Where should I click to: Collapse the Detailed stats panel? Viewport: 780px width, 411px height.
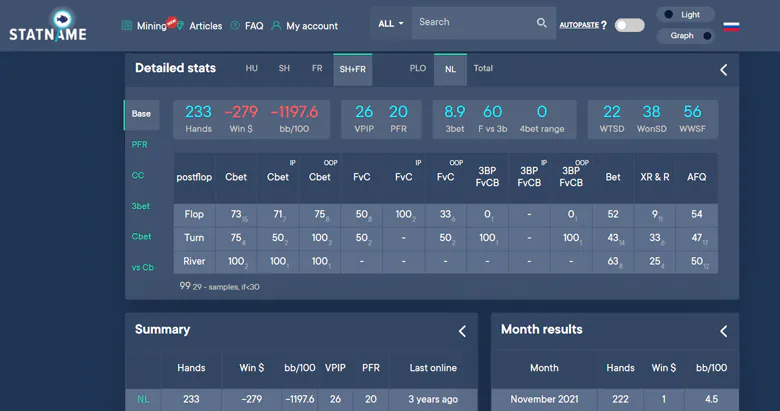724,70
